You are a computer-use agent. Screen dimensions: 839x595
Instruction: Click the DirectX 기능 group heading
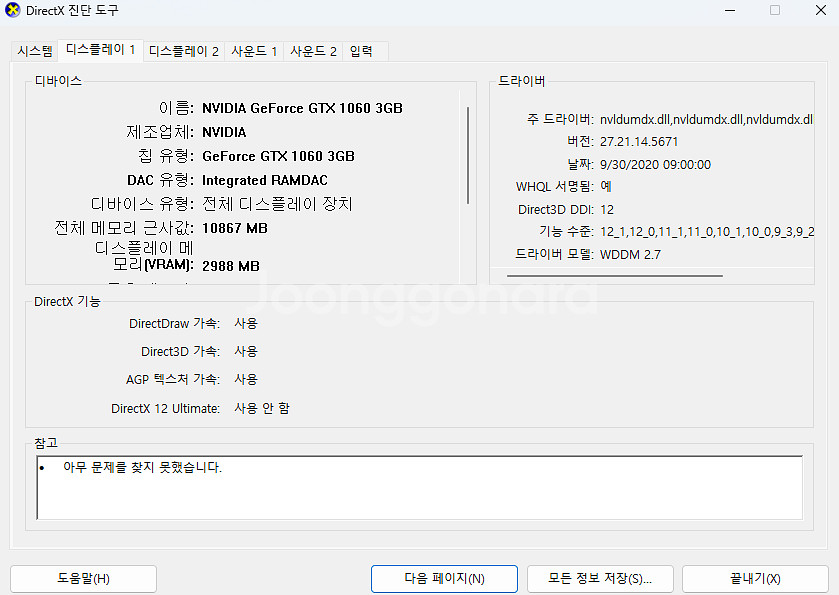[x=67, y=302]
